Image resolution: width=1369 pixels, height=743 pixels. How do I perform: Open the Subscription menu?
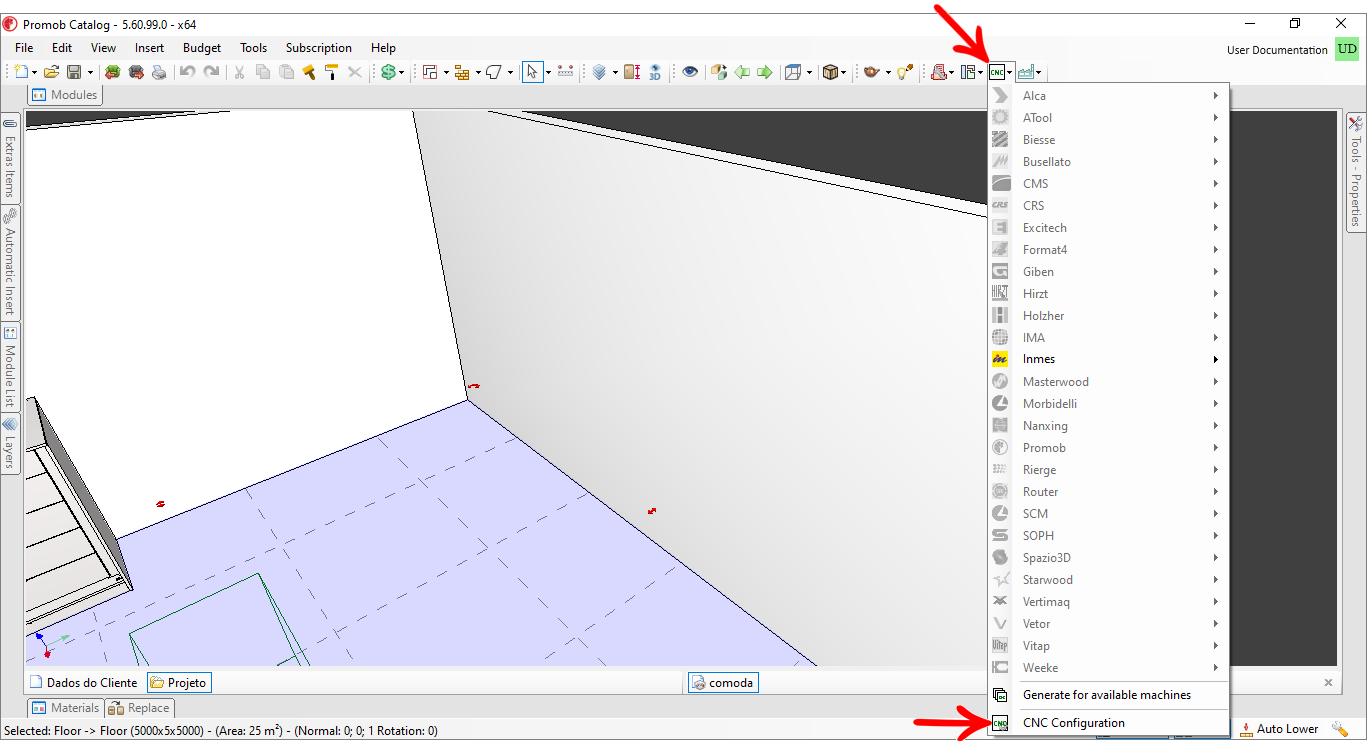coord(319,48)
